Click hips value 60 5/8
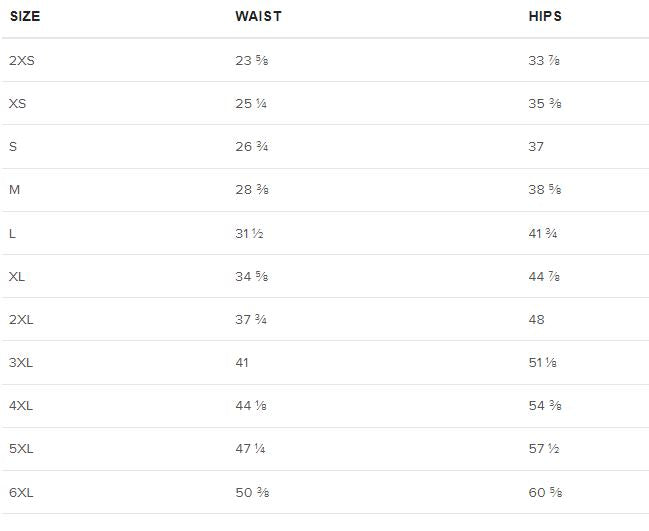649x531 pixels. [545, 493]
